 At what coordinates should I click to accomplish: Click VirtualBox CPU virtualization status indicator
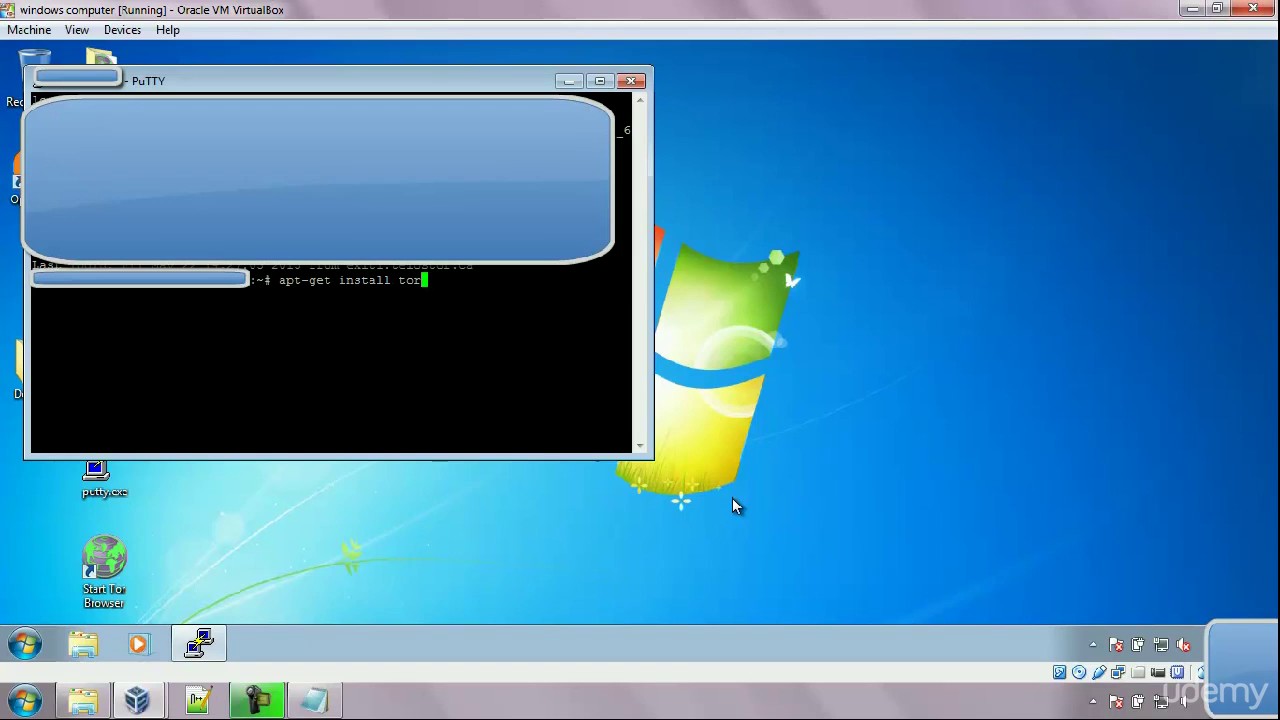[x=1177, y=672]
